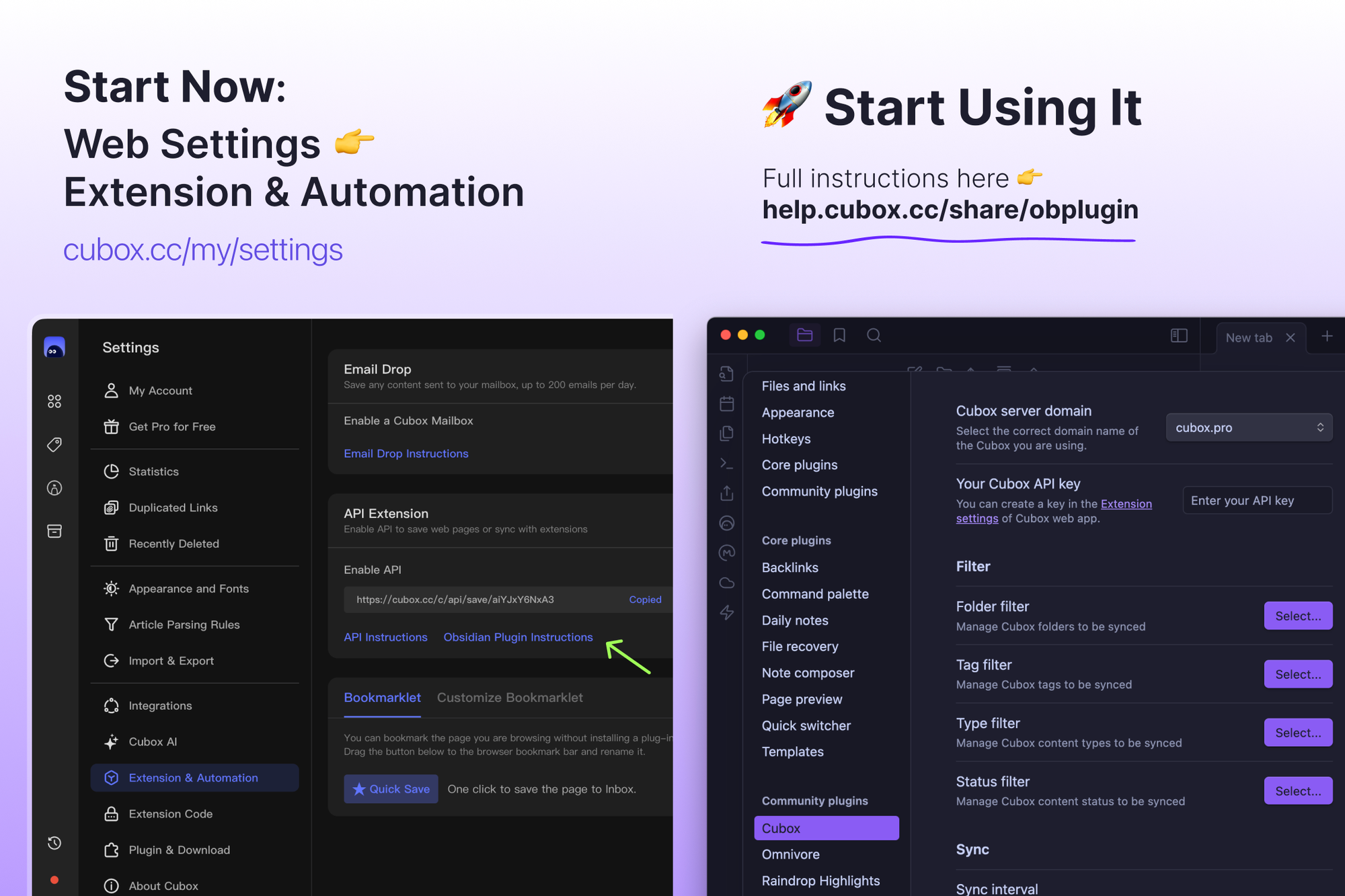Open Email Drop Instructions link
The image size is (1345, 896).
coord(406,454)
